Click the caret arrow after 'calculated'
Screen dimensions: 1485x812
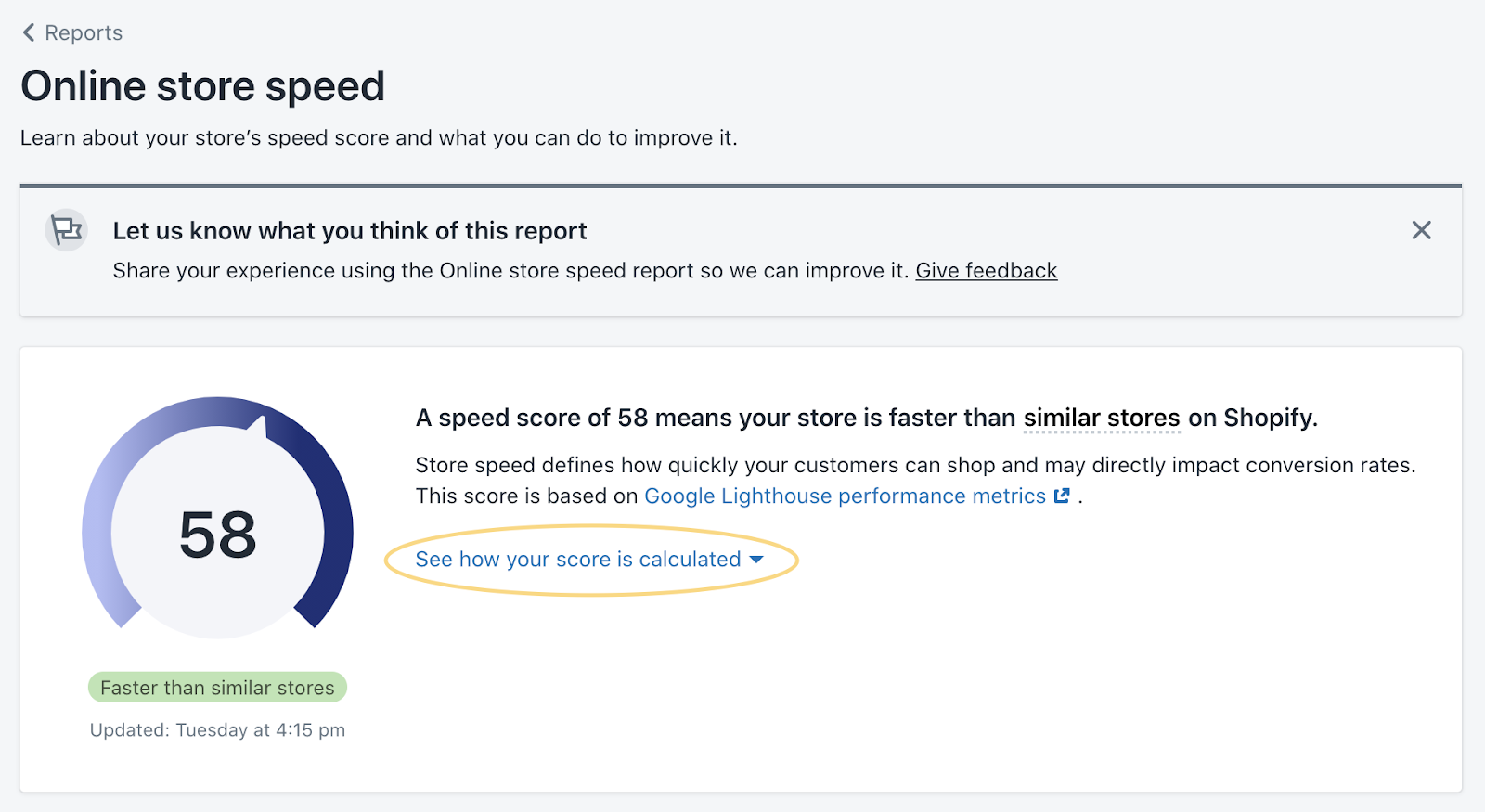[756, 560]
